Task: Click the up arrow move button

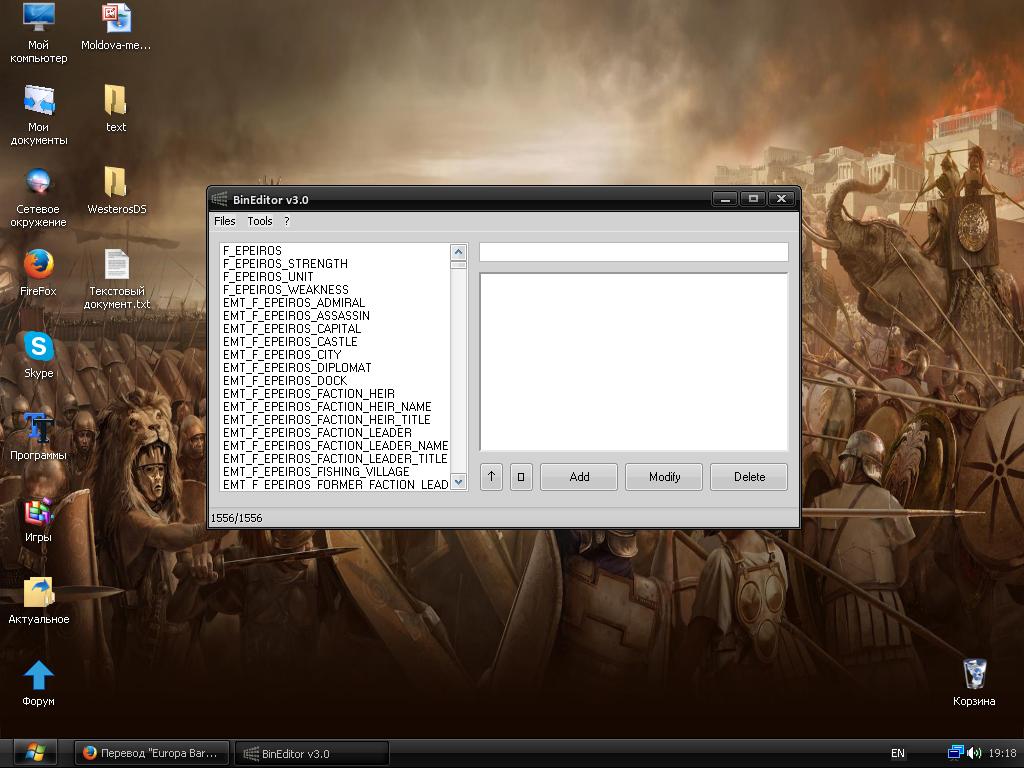Action: pyautogui.click(x=491, y=477)
